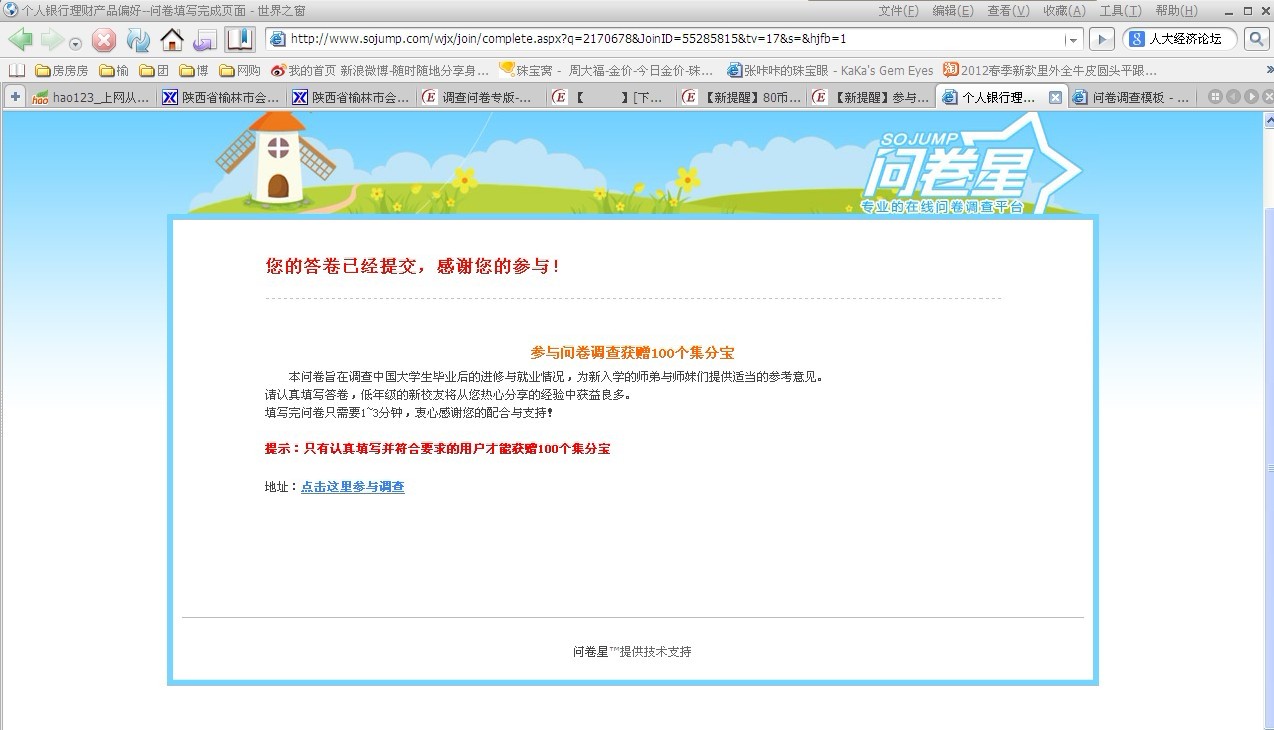
Task: Open the 2012春季新款 Taobao bookmark
Action: click(x=1050, y=71)
